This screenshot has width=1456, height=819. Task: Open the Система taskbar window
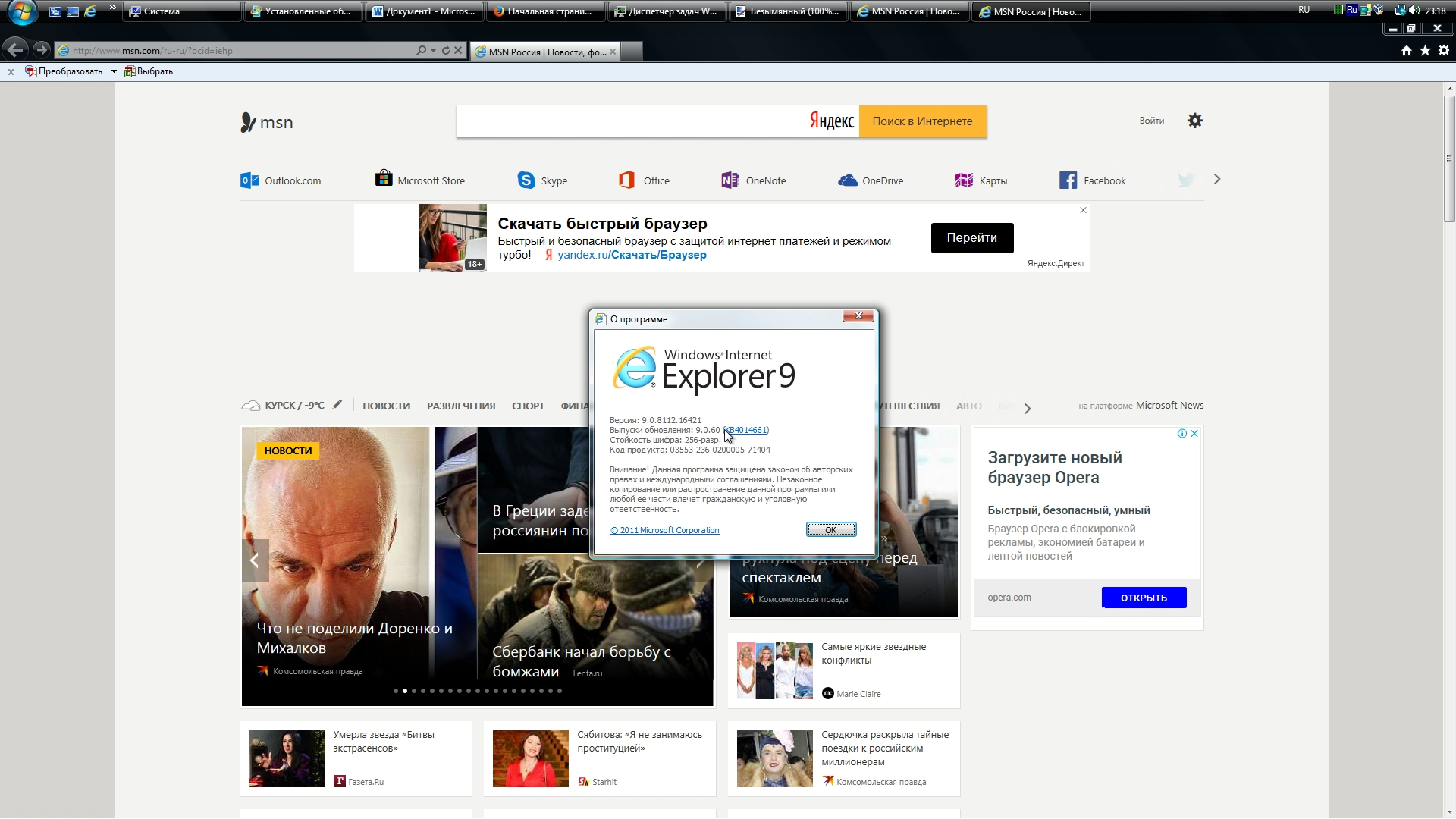[182, 11]
